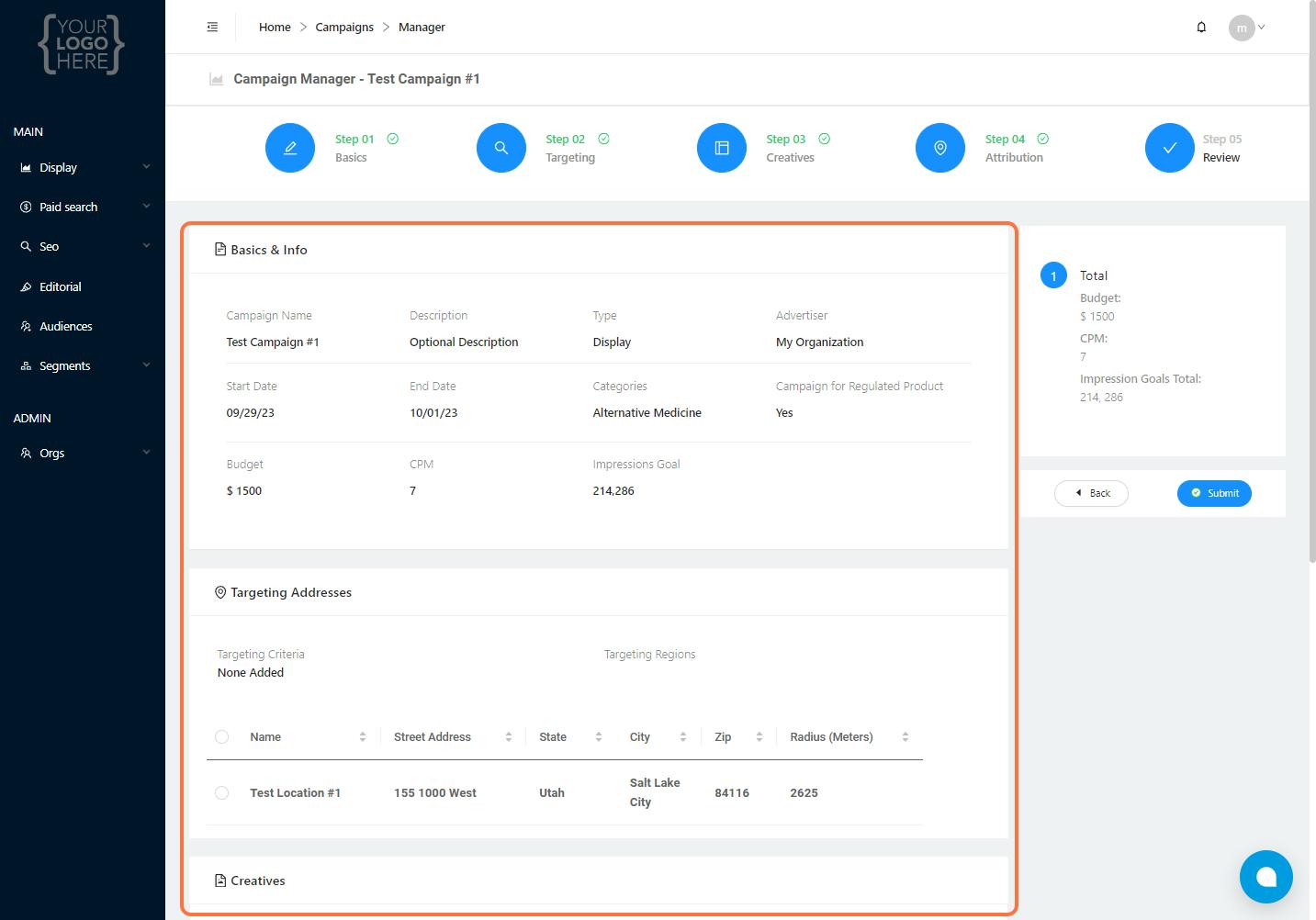Image resolution: width=1316 pixels, height=920 pixels.
Task: Sort the table by State
Action: (x=599, y=737)
